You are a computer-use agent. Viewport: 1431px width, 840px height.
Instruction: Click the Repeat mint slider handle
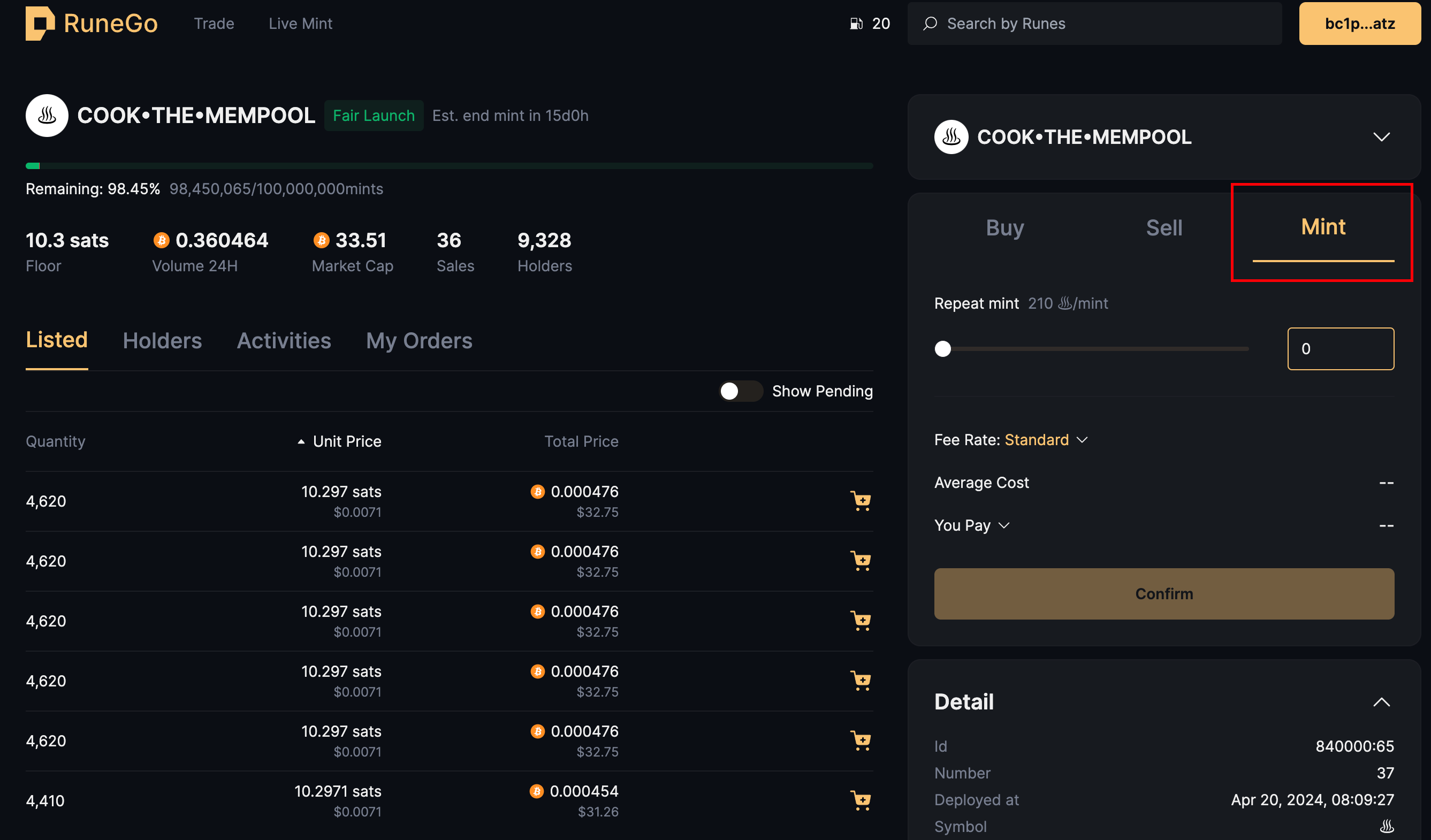[942, 348]
